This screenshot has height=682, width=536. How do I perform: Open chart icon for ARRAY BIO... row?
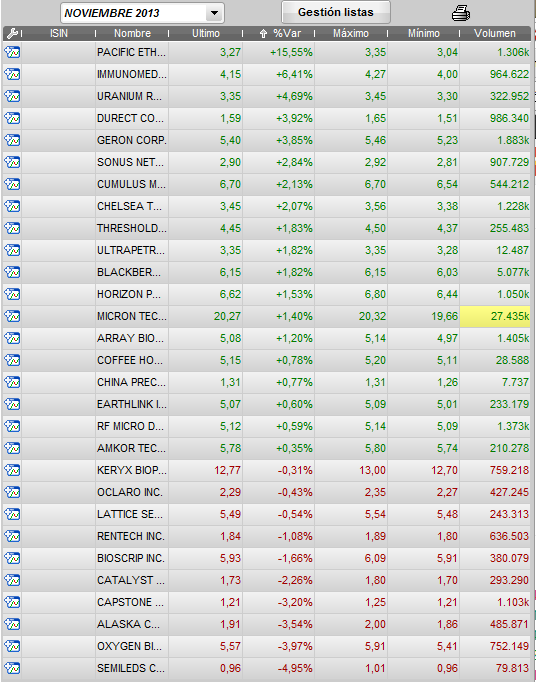tap(12, 338)
